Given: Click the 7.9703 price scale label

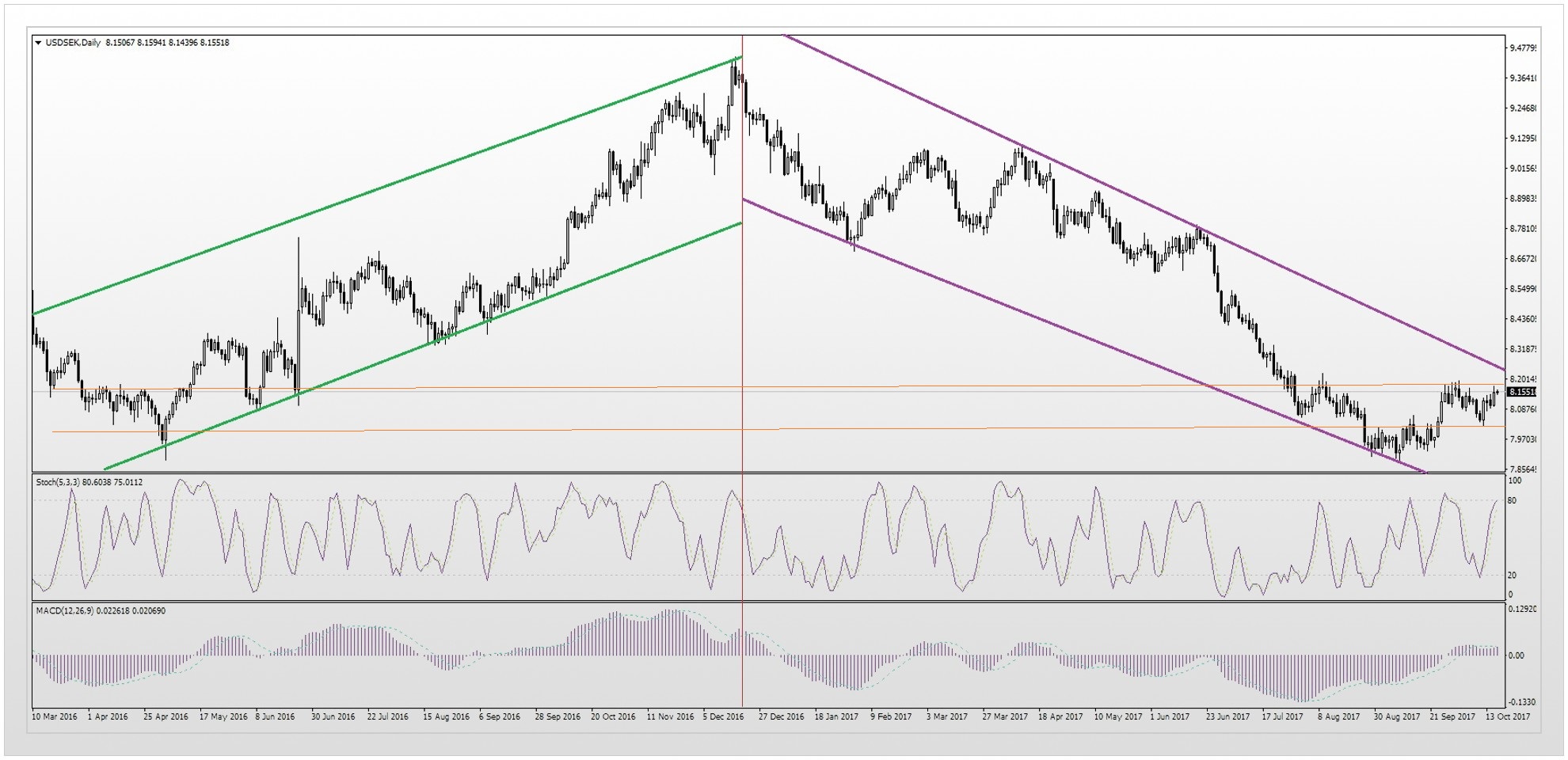Looking at the screenshot, I should pos(1523,439).
